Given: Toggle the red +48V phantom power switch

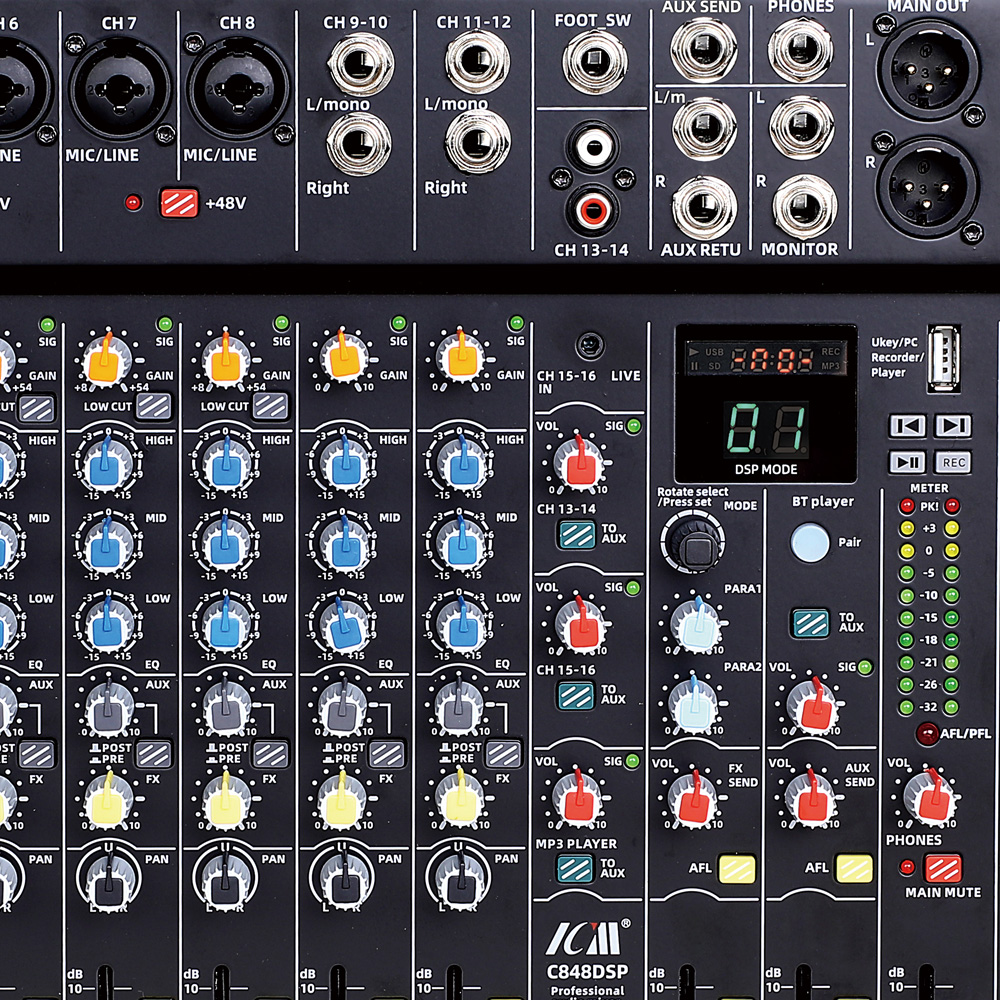Looking at the screenshot, I should [x=179, y=203].
